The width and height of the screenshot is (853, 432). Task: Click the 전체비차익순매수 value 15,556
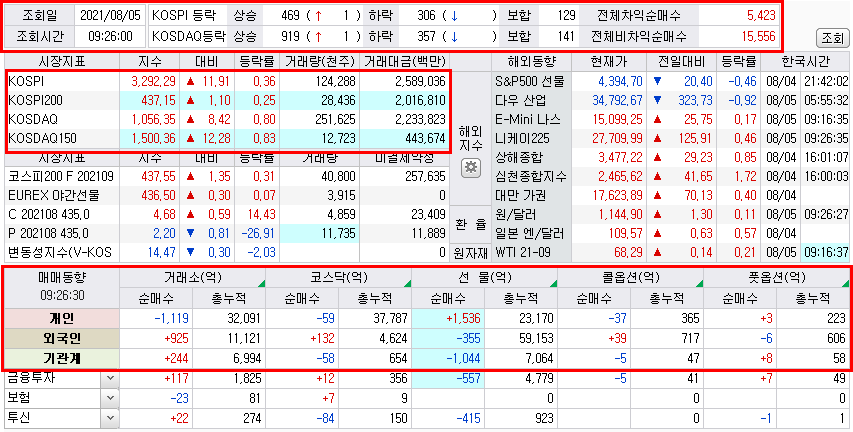758,36
